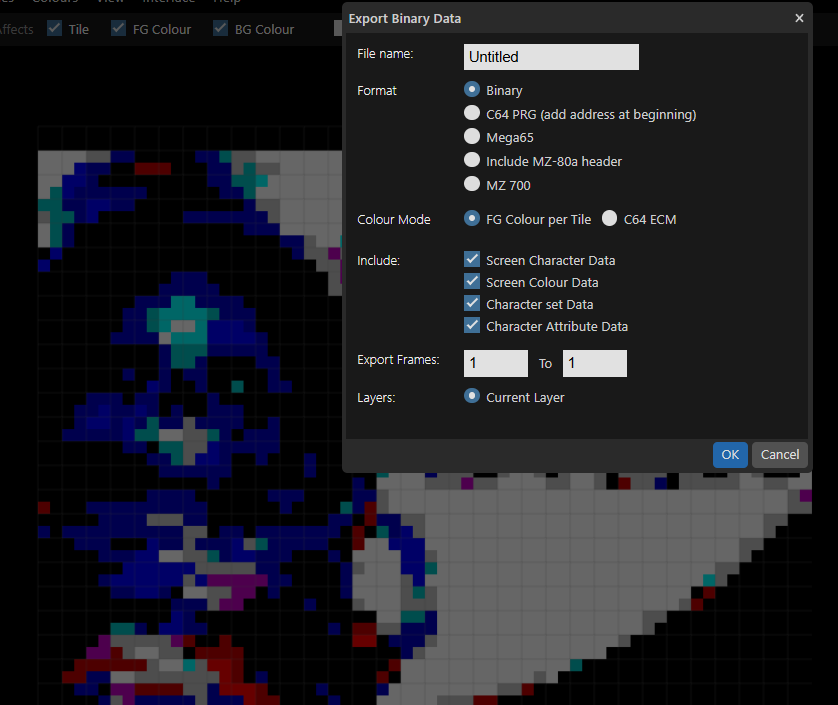Cancel the Export Binary Data dialog
The width and height of the screenshot is (838, 705).
[780, 455]
